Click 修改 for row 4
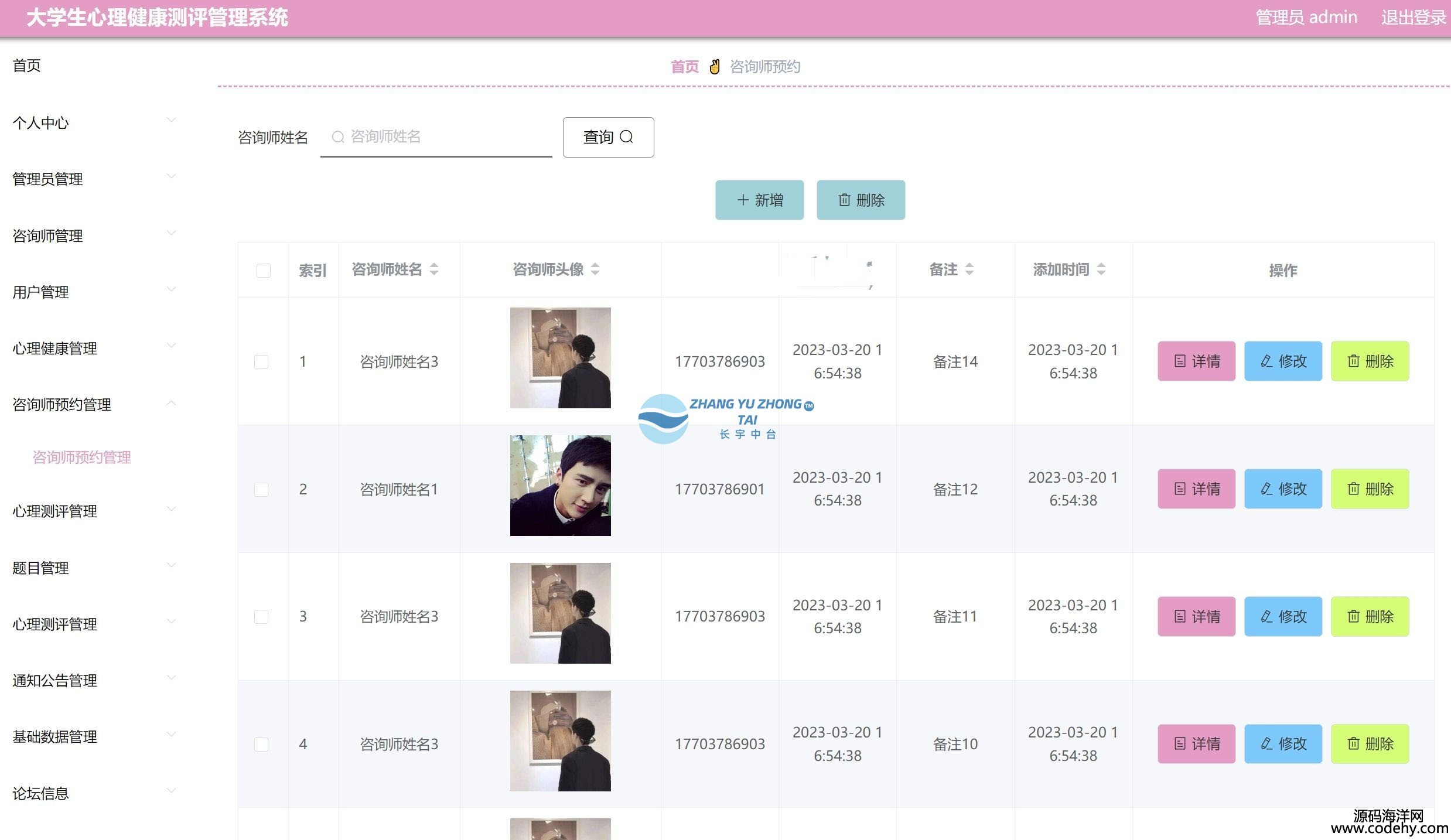 [1283, 743]
